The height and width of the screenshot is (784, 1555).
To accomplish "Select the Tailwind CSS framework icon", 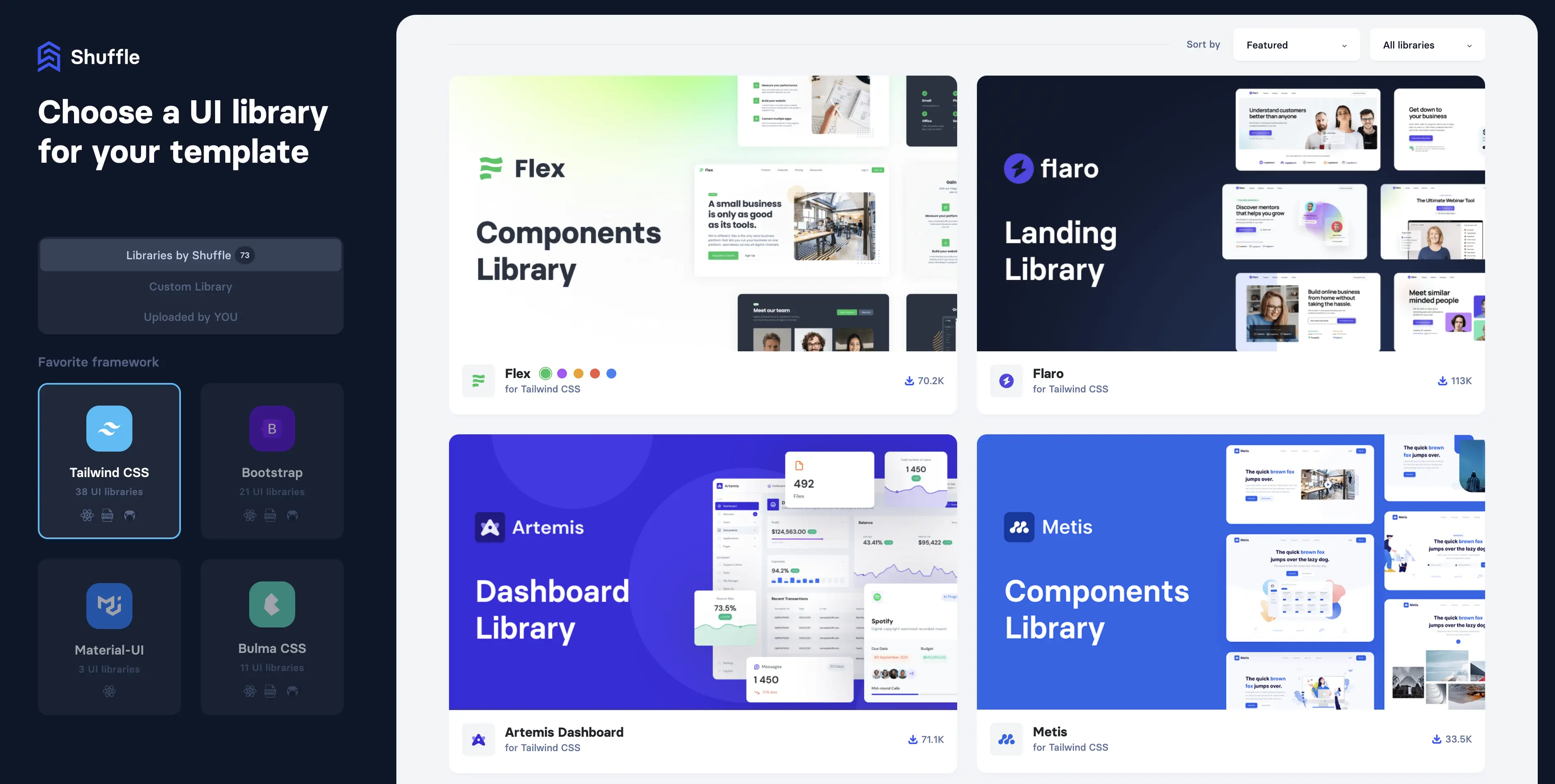I will click(109, 429).
